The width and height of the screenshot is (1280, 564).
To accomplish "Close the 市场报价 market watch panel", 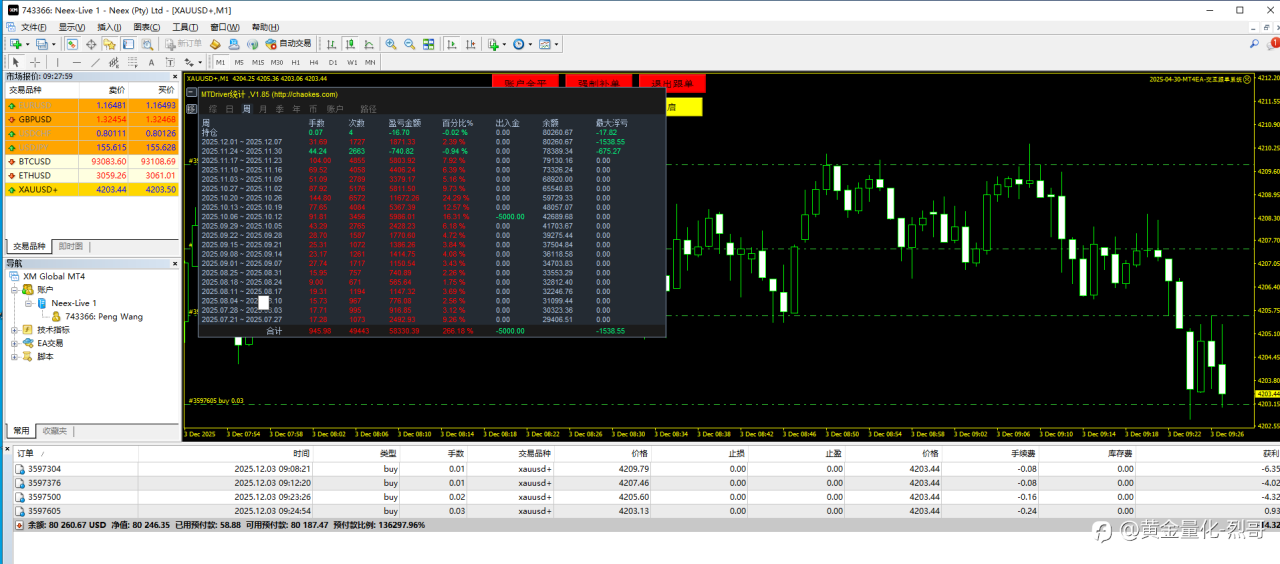I will click(x=177, y=76).
